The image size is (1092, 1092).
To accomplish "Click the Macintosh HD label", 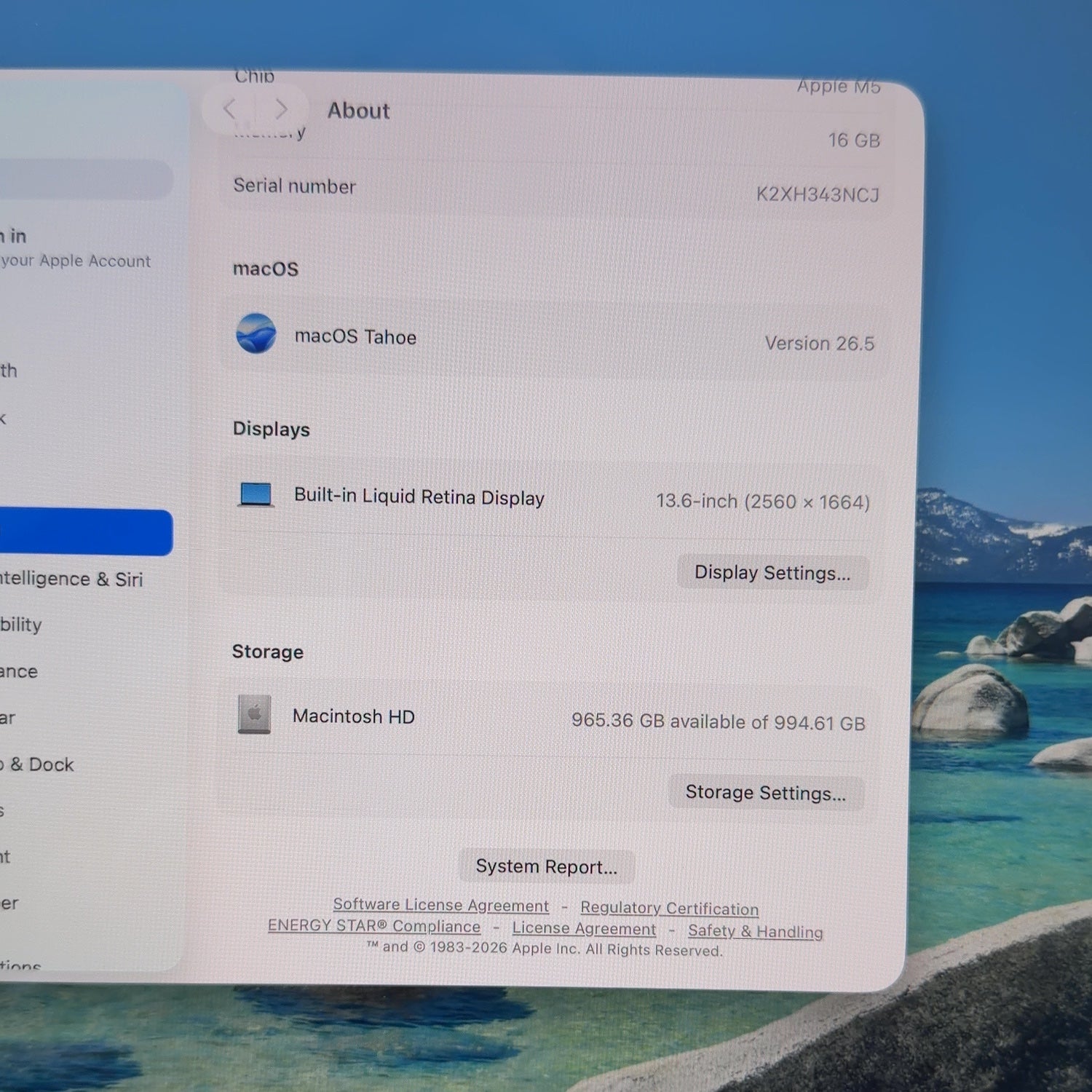I will [353, 716].
